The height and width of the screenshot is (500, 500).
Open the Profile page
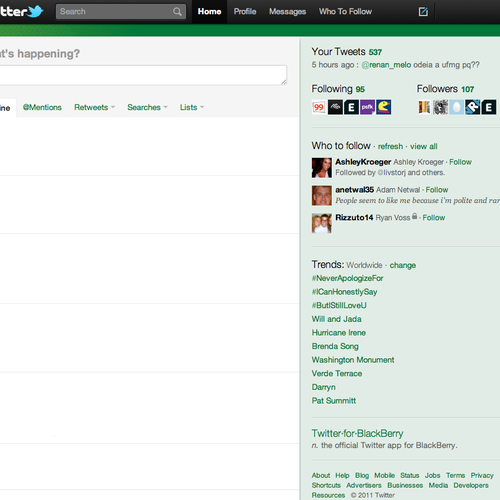pyautogui.click(x=245, y=12)
